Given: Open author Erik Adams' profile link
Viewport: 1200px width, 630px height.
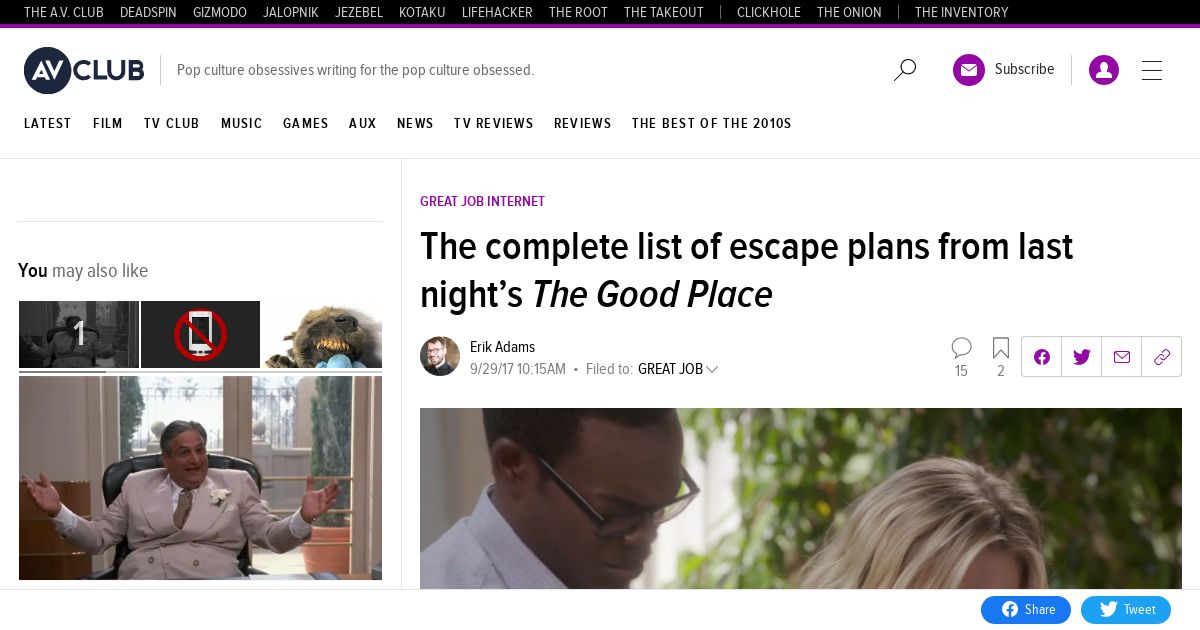Looking at the screenshot, I should tap(502, 347).
